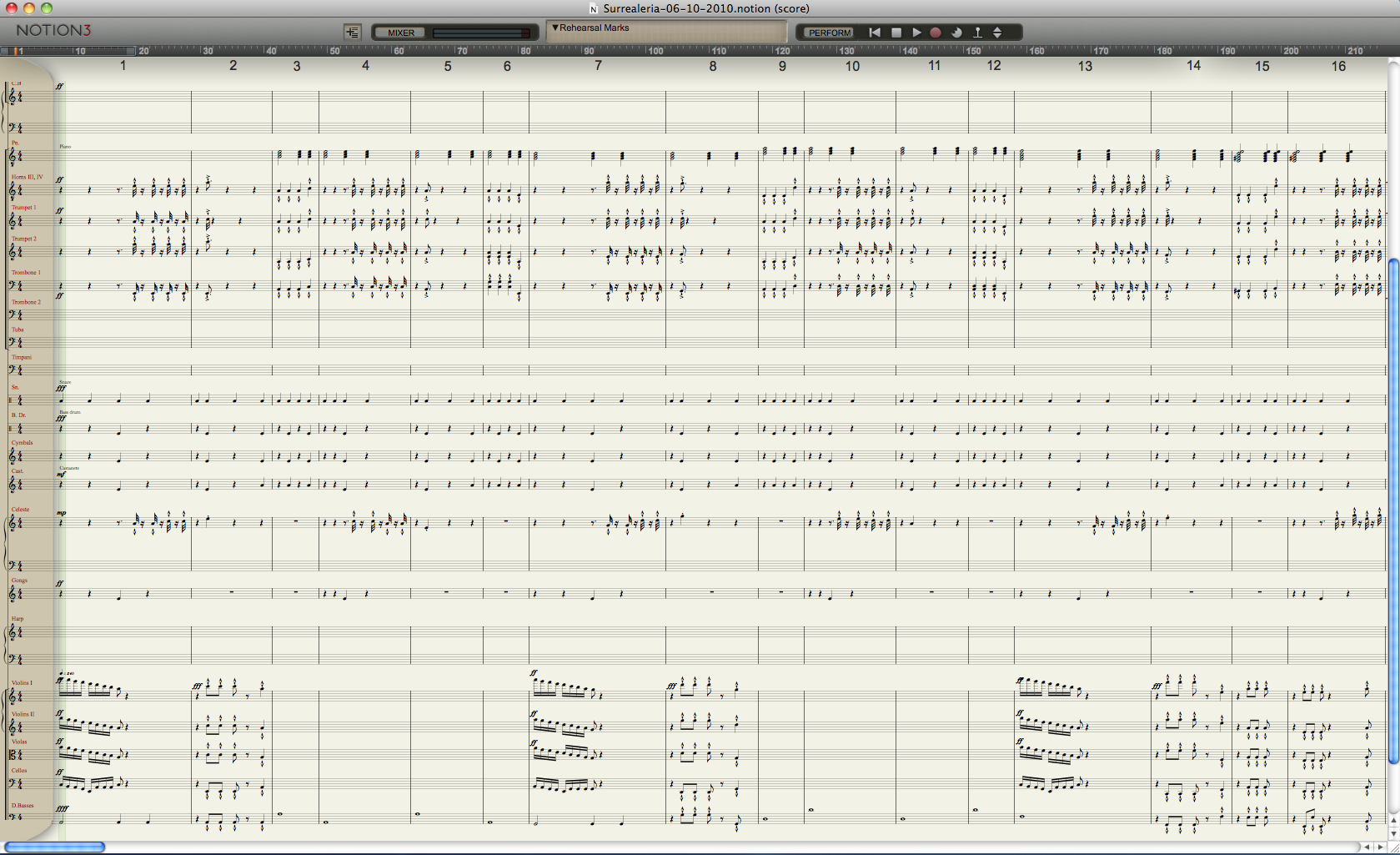Viewport: 1400px width, 855px height.
Task: Click the ffff dynamic on D.Basses staff
Action: coord(62,808)
